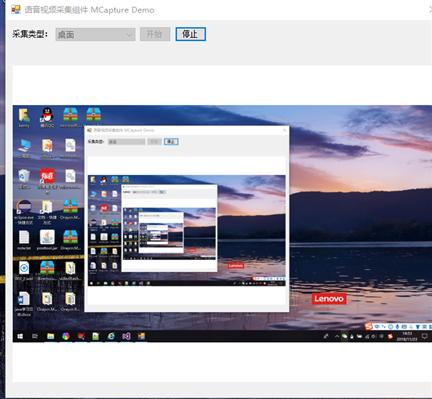Click the greyed-out 开始 button
The height and width of the screenshot is (399, 432).
(x=155, y=34)
